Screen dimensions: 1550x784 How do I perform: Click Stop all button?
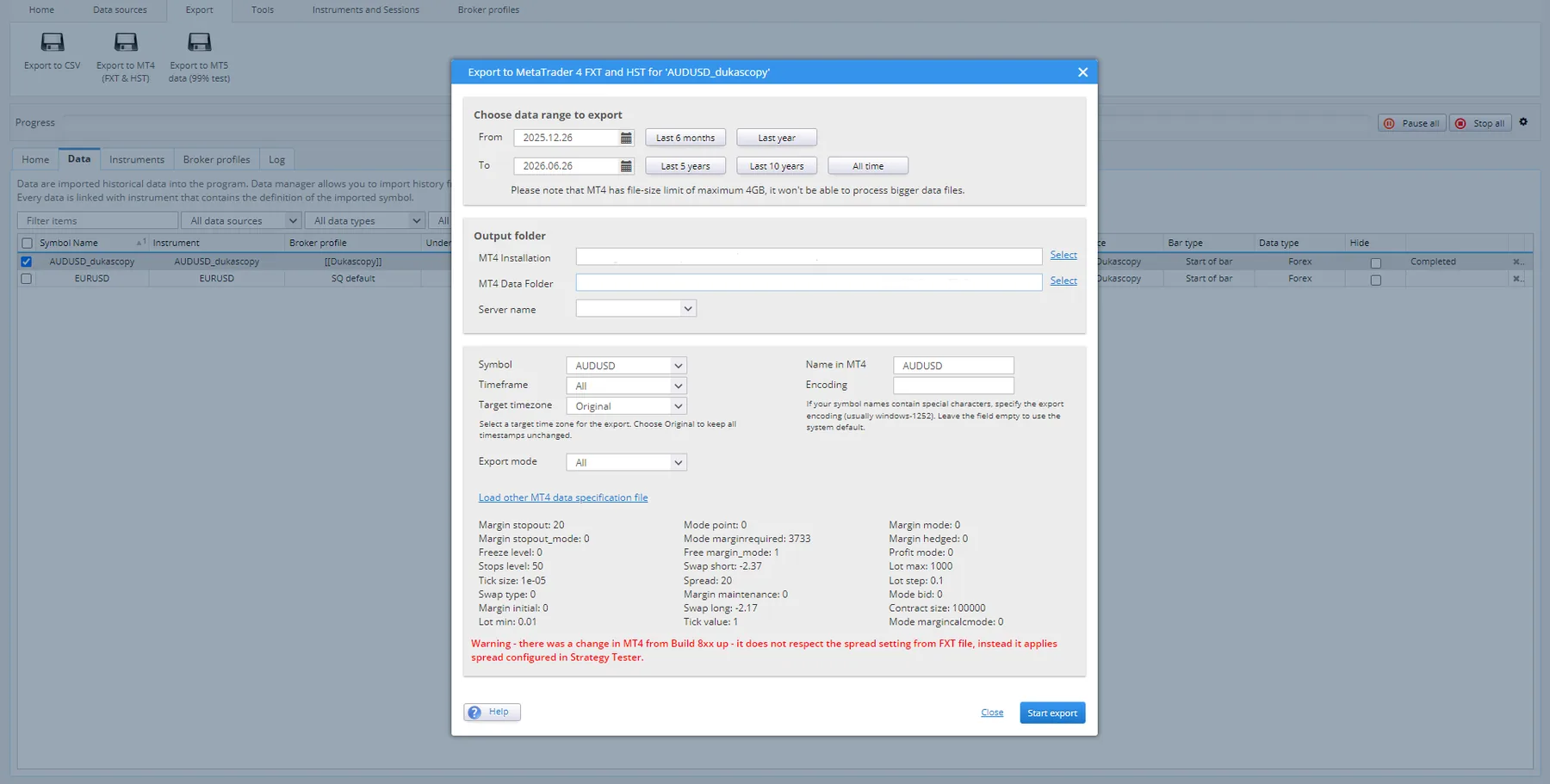1480,123
